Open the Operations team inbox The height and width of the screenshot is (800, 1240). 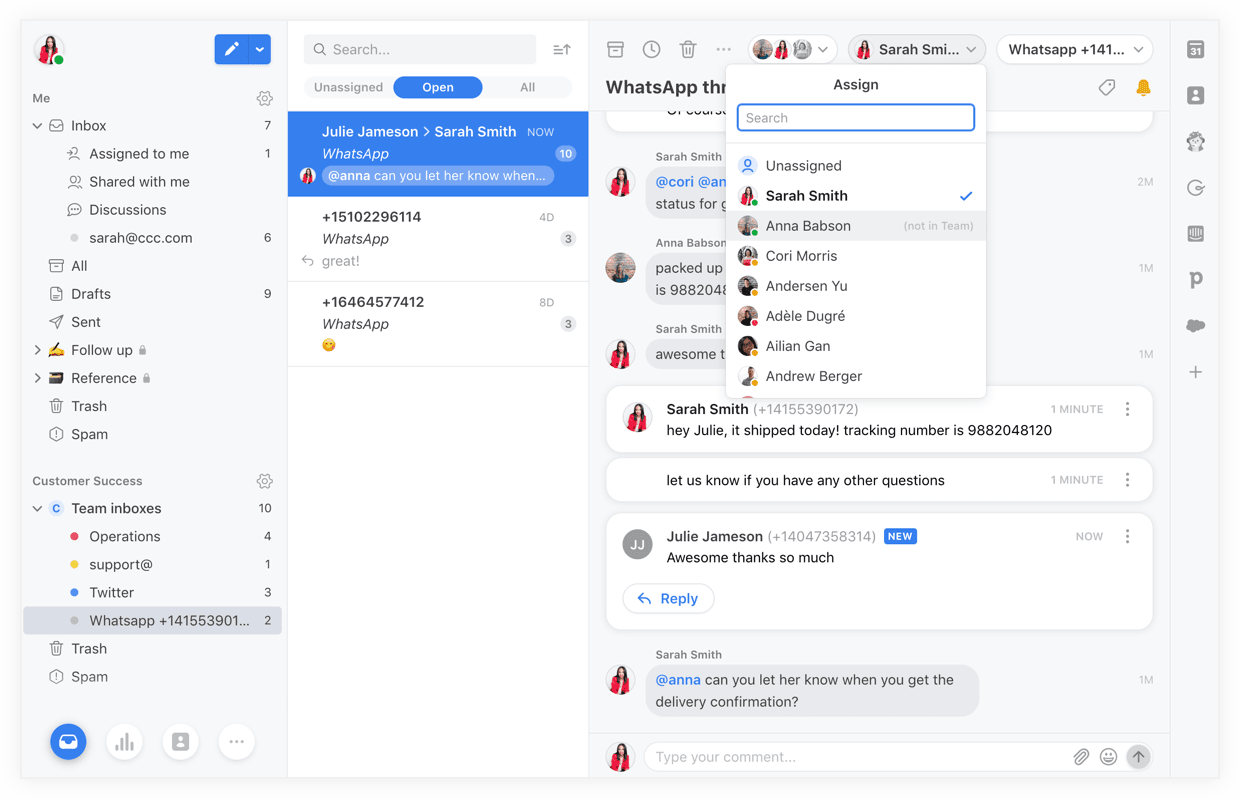(x=152, y=537)
